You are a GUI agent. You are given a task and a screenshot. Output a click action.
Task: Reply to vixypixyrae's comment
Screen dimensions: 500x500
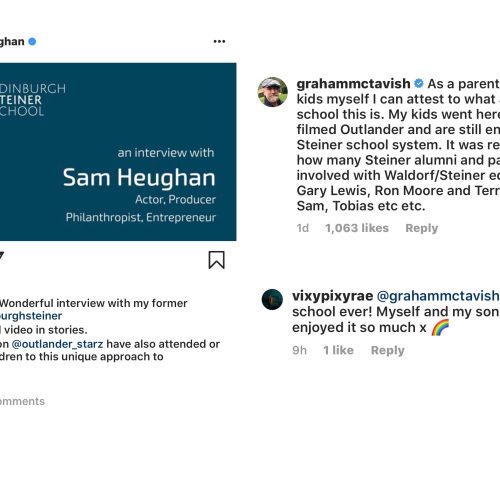point(387,350)
